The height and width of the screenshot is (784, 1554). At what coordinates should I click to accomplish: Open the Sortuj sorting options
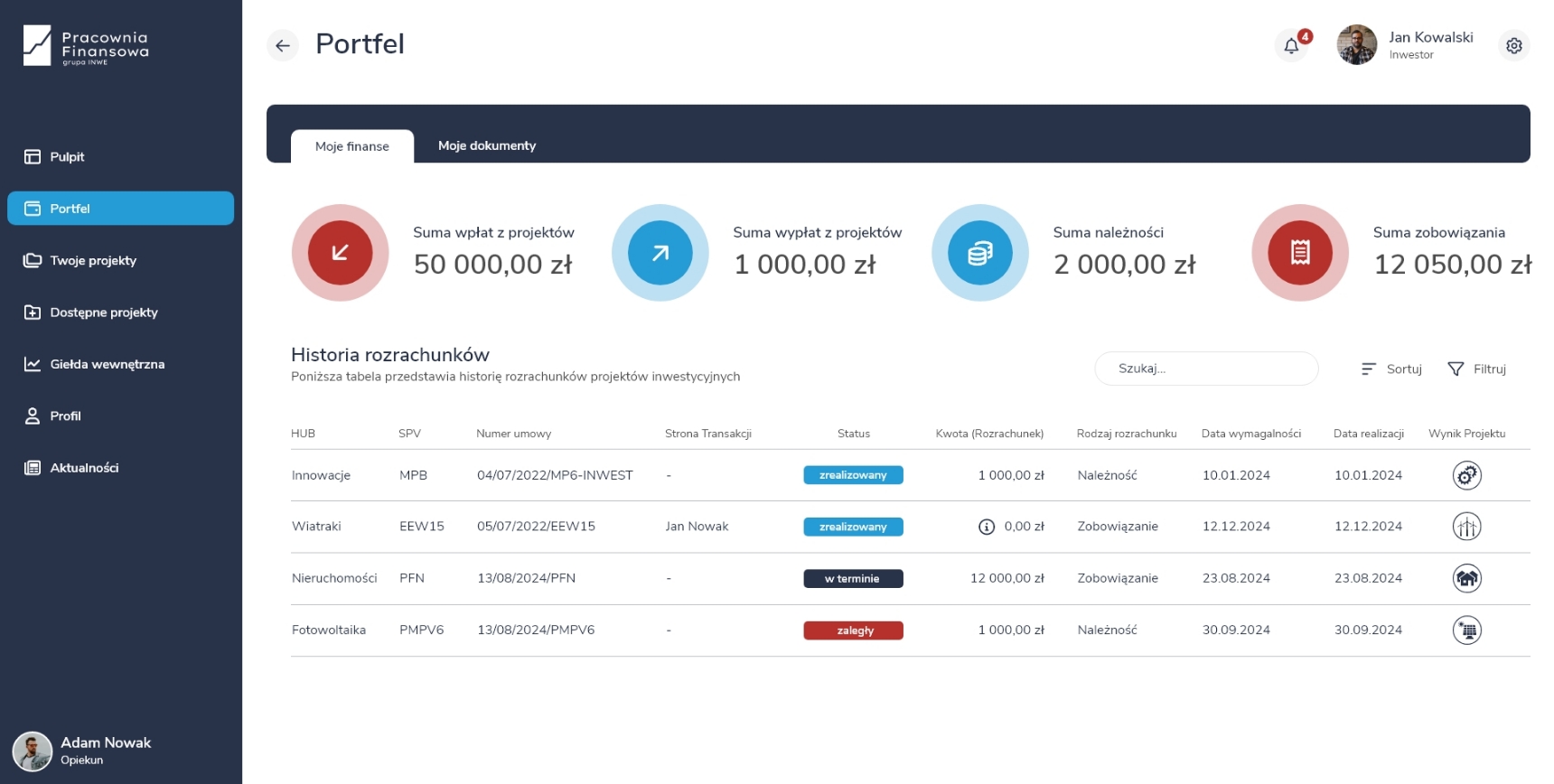[1391, 369]
